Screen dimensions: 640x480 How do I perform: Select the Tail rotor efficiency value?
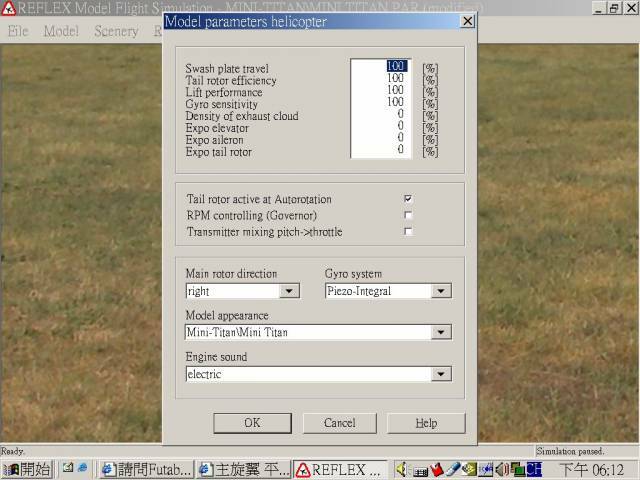pos(395,78)
